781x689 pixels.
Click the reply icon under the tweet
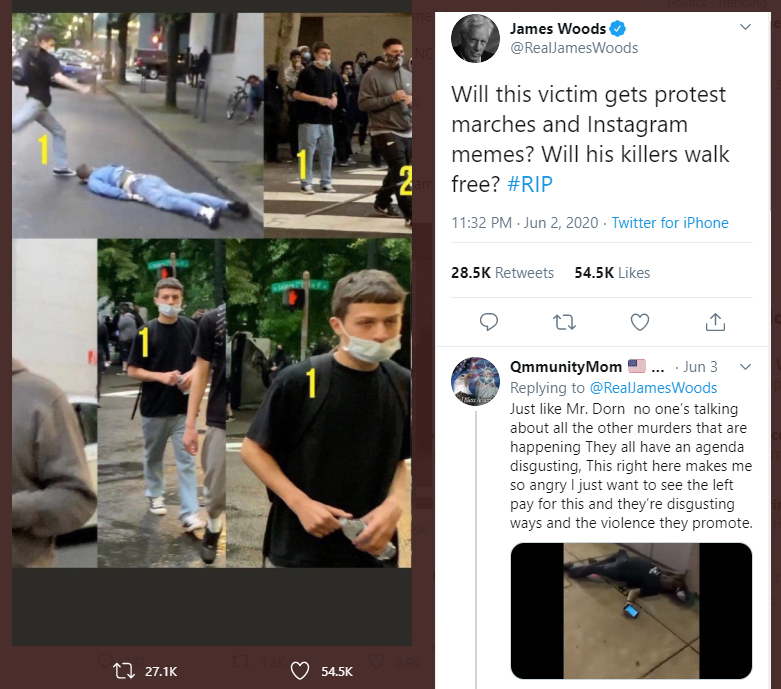tap(489, 321)
